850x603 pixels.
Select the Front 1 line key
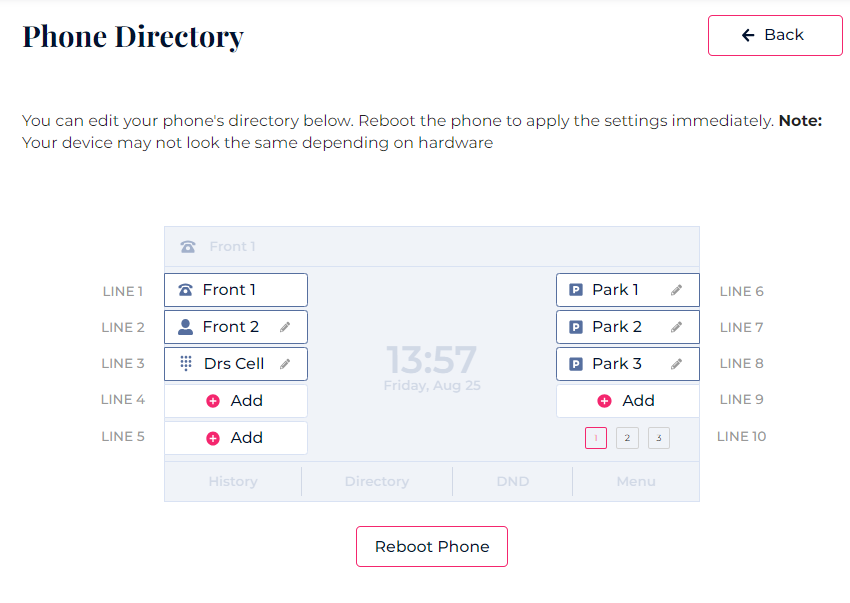click(236, 290)
